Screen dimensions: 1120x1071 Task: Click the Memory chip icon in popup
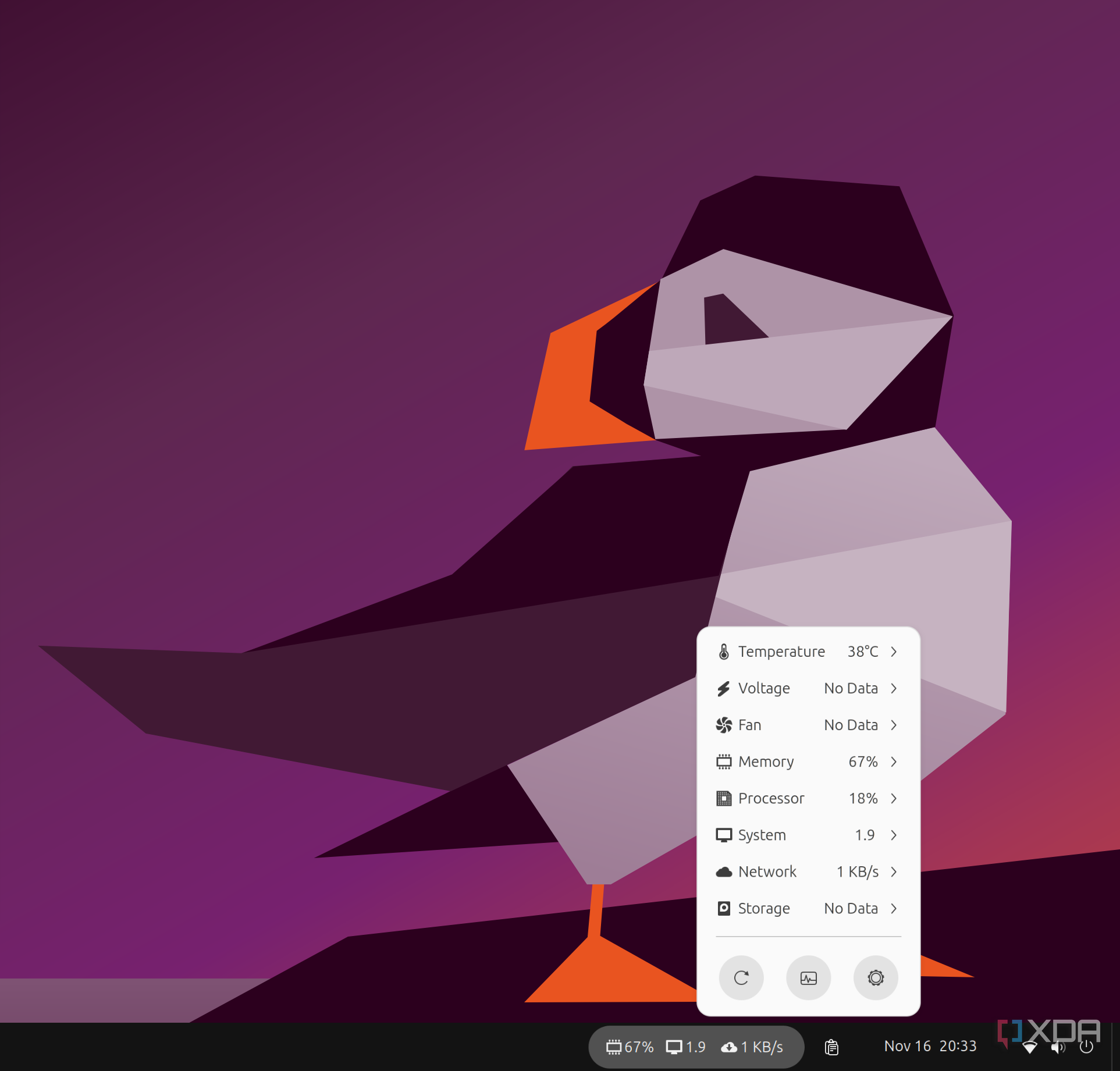pos(724,762)
